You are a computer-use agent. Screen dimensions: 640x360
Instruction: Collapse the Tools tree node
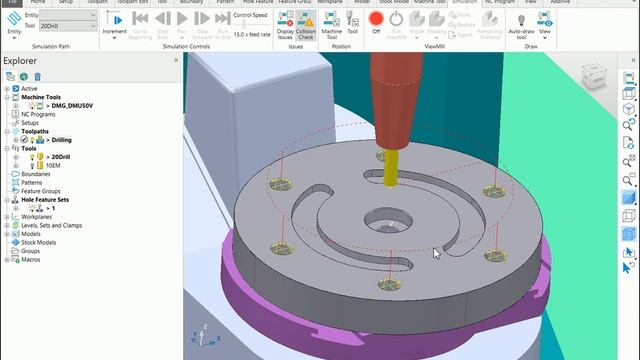(x=7, y=149)
